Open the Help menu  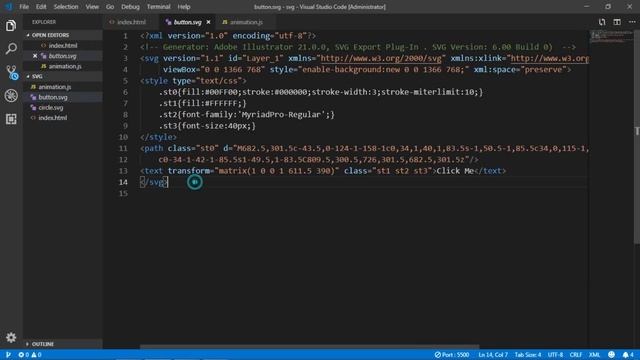point(184,7)
